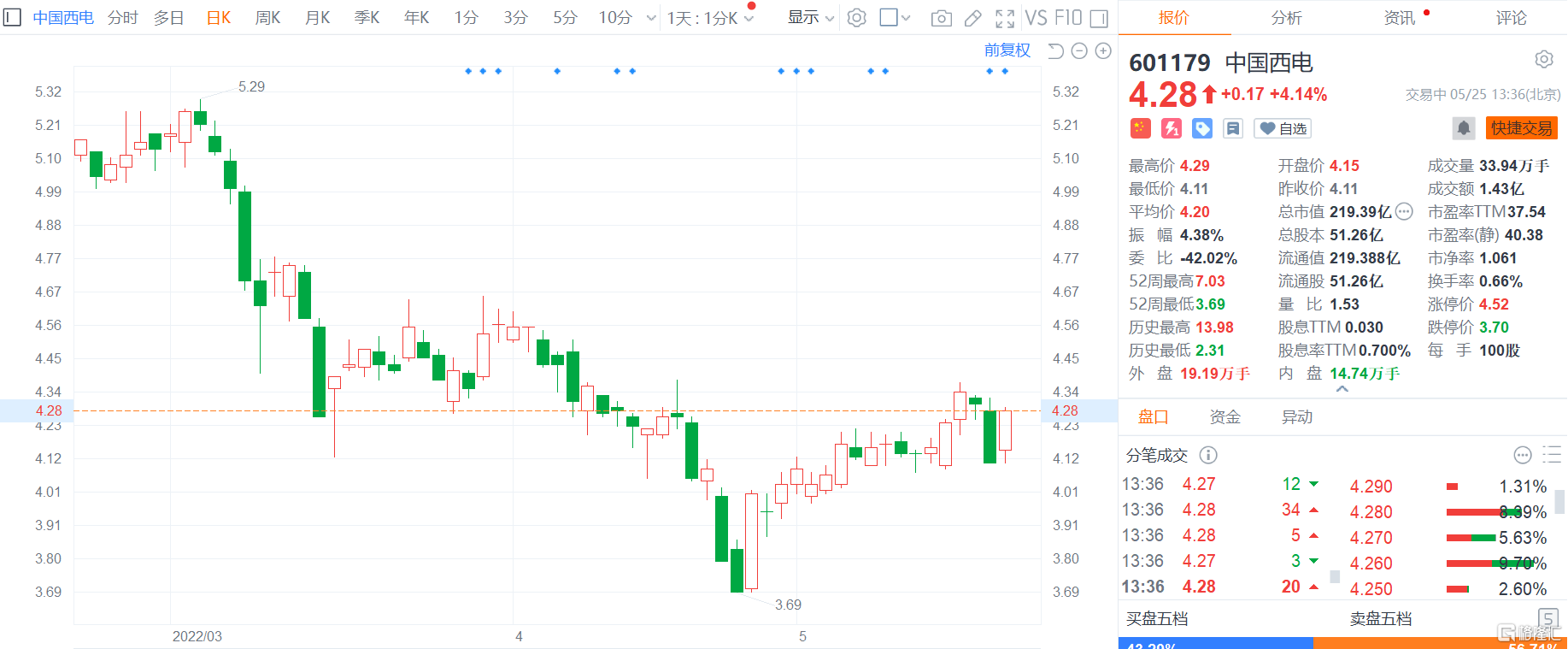1568x649 pixels.
Task: Collapse quote details chevron
Action: click(1342, 389)
